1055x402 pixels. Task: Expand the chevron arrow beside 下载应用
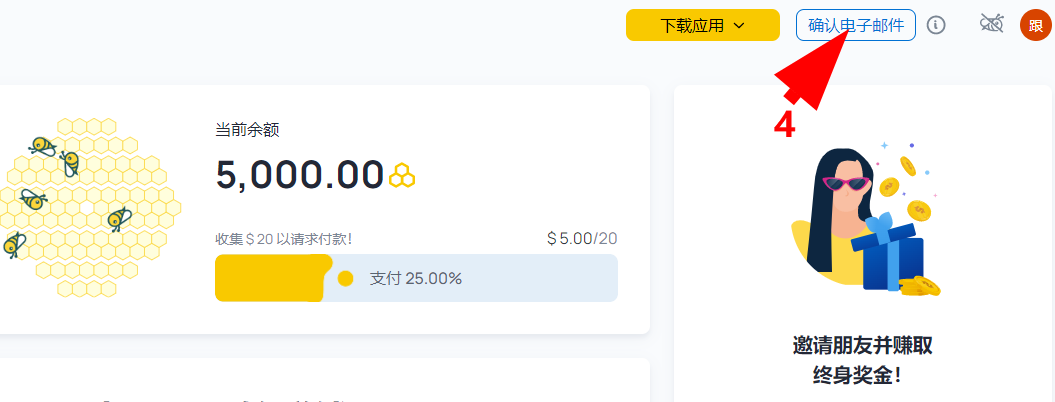738,26
